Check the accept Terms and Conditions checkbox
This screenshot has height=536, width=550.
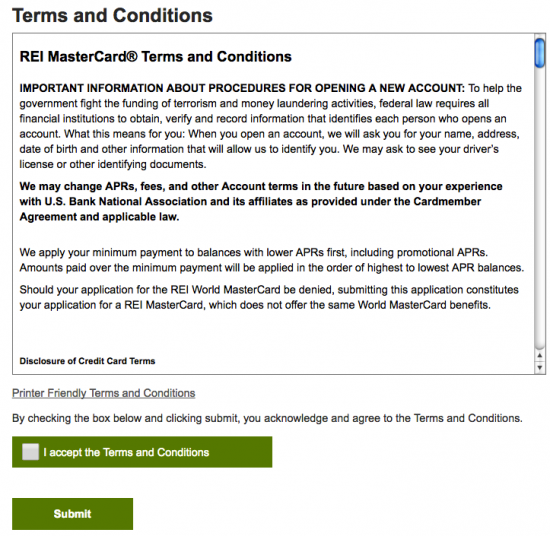coord(31,452)
